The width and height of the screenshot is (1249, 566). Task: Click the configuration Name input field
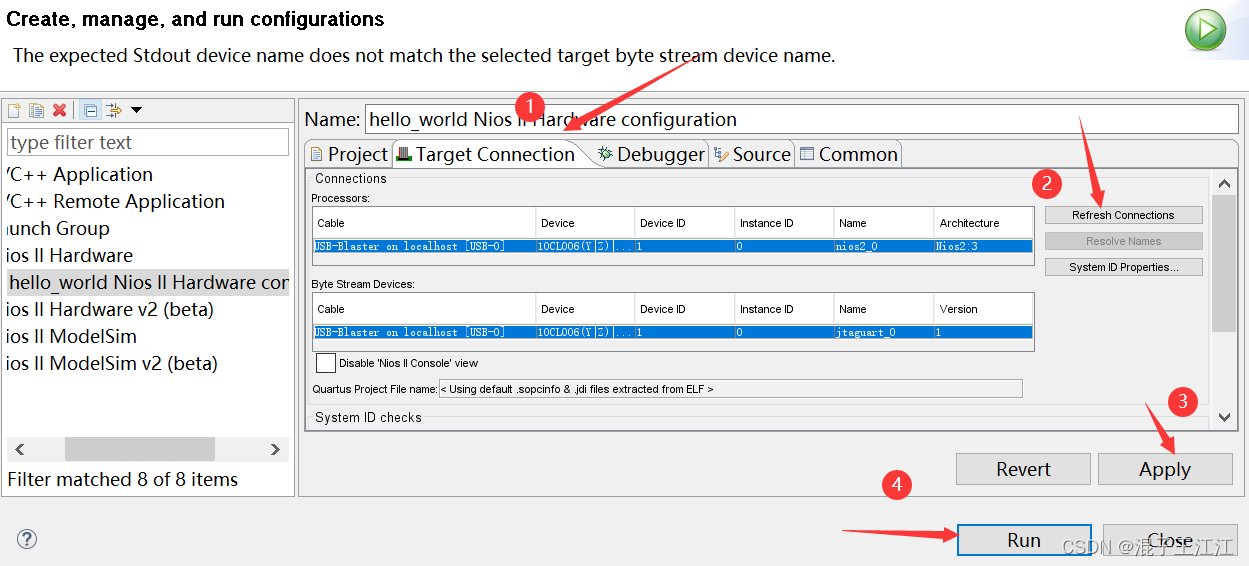click(802, 119)
